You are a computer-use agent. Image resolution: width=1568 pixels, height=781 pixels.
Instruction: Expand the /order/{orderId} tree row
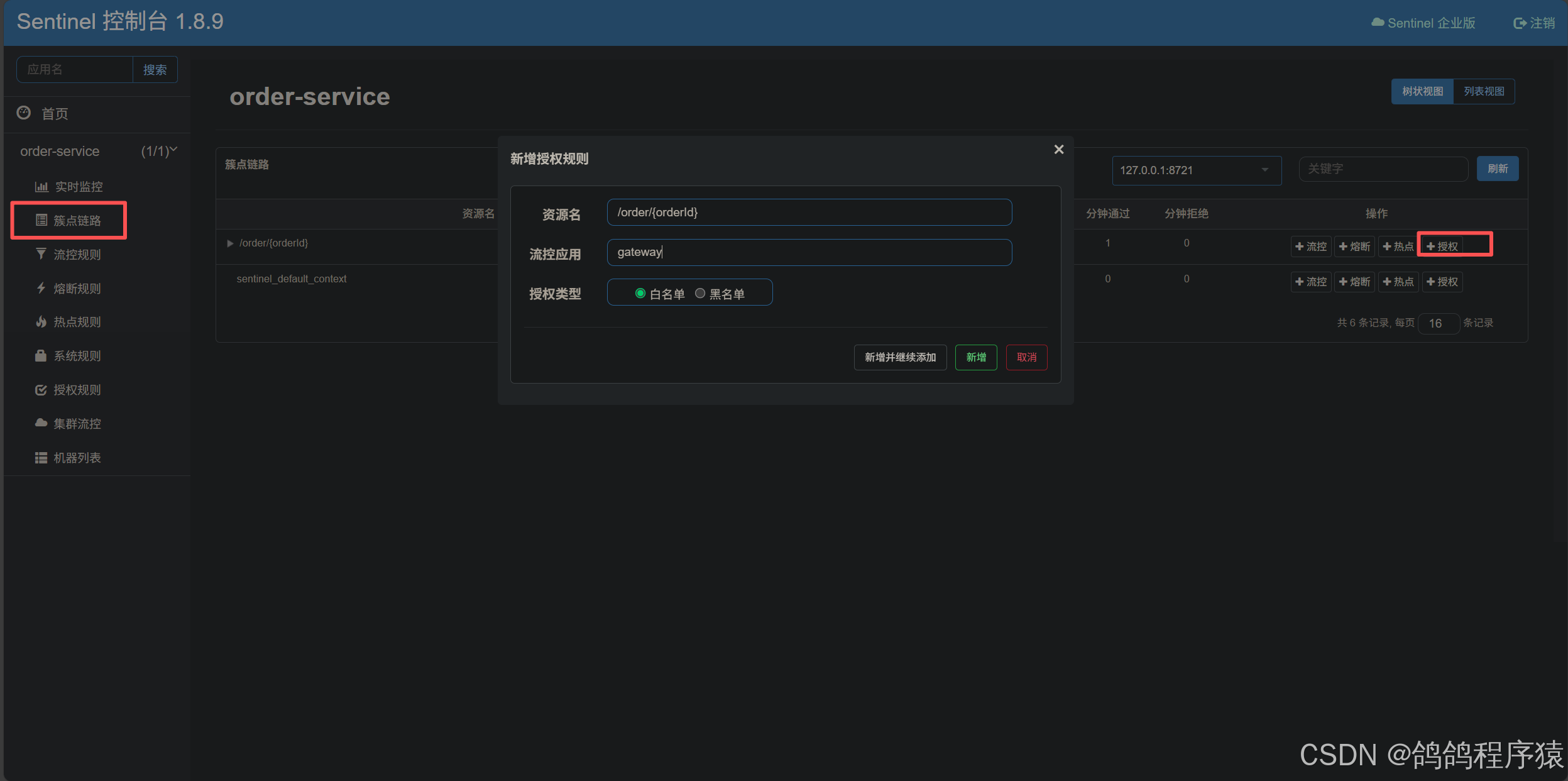pyautogui.click(x=230, y=243)
